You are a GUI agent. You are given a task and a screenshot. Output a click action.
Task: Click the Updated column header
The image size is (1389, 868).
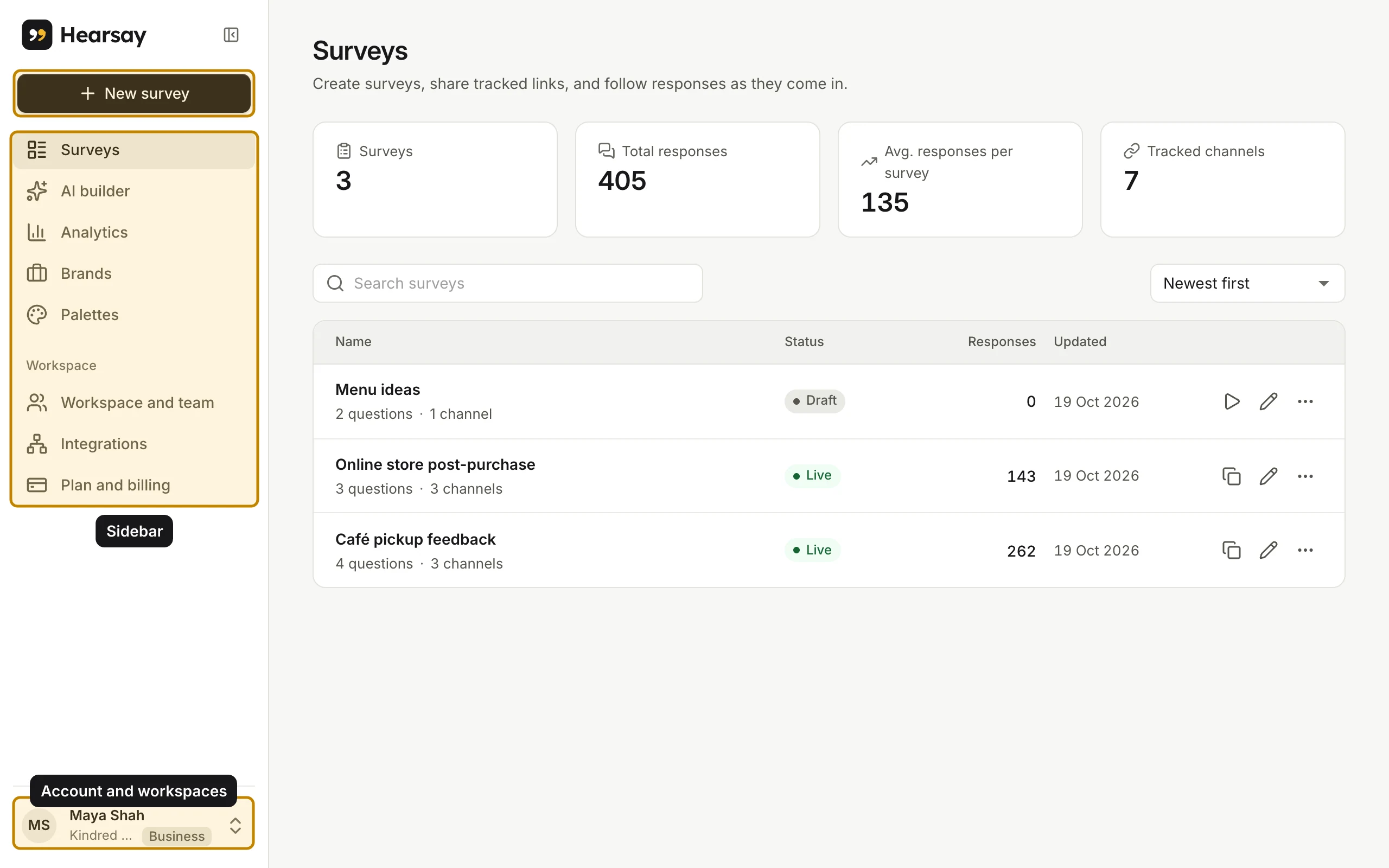1080,342
